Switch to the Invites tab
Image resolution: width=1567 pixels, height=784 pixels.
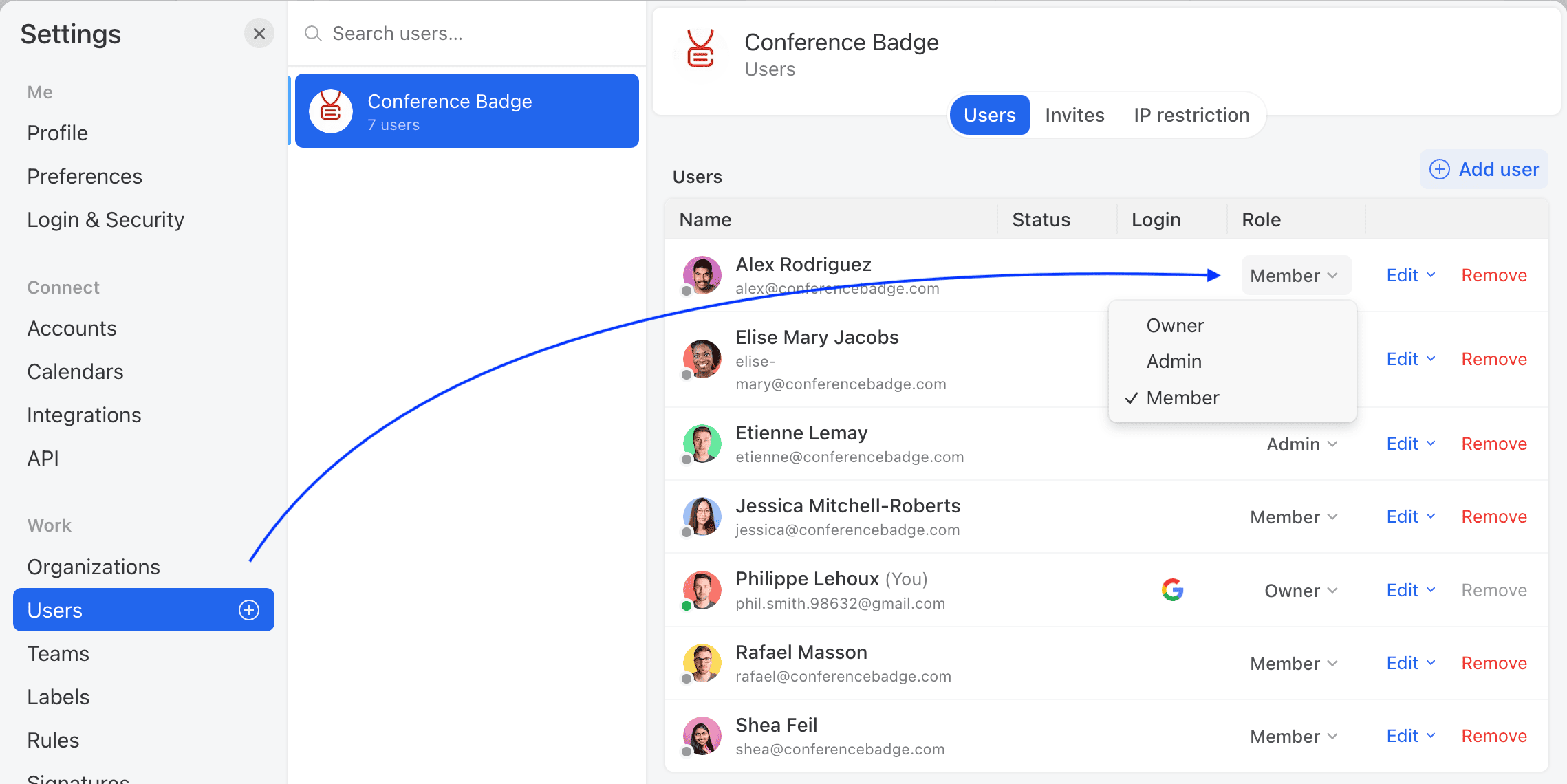click(x=1074, y=115)
